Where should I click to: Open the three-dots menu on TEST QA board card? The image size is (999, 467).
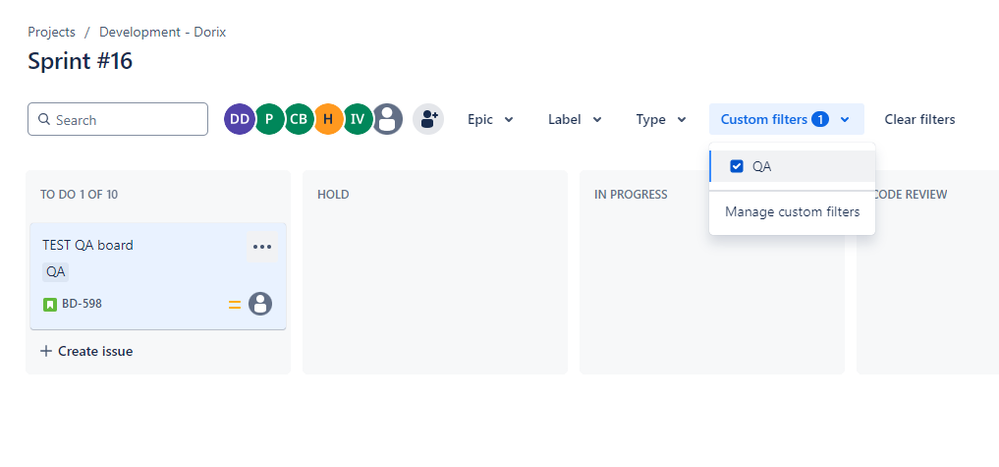262,247
